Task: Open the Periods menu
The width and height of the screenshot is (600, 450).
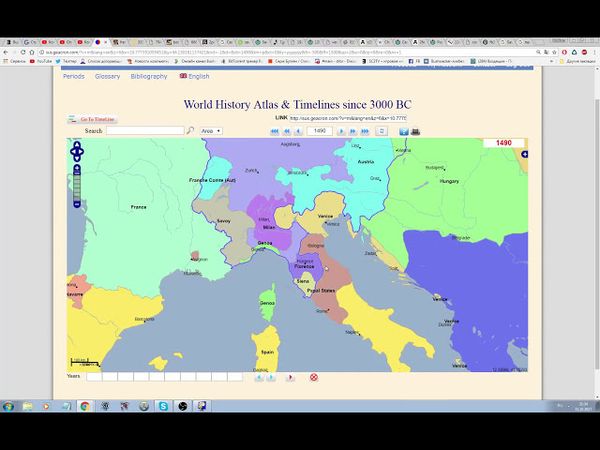Action: tap(73, 76)
